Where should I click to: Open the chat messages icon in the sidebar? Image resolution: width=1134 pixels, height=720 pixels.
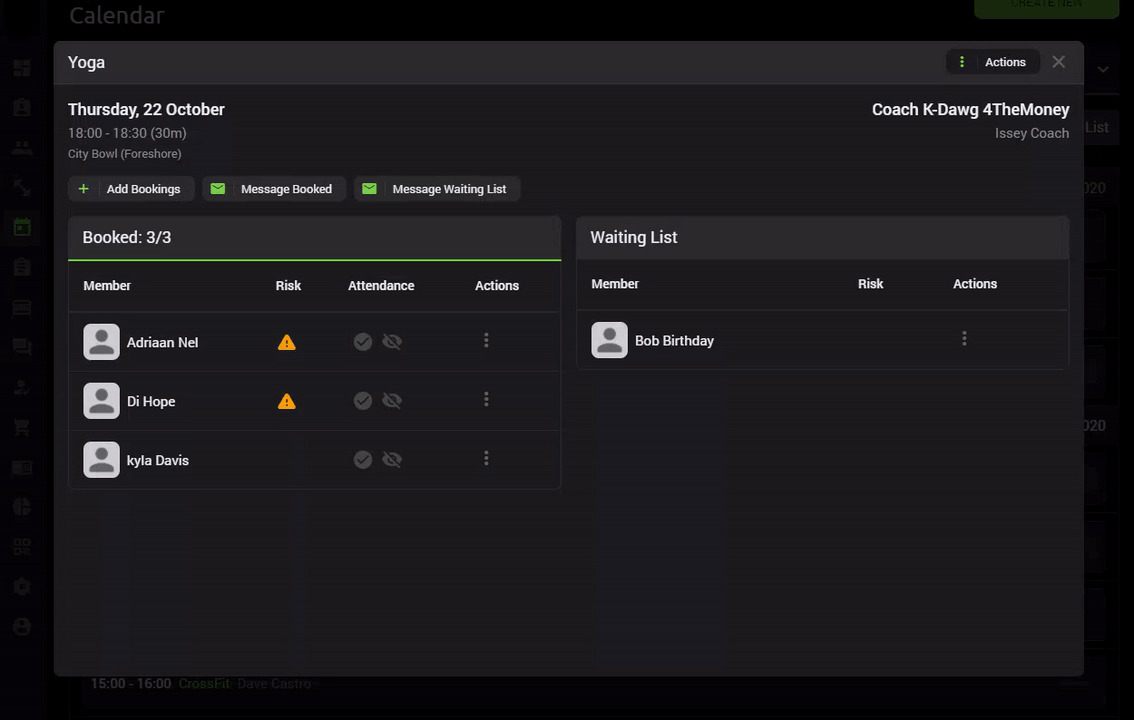pos(22,347)
